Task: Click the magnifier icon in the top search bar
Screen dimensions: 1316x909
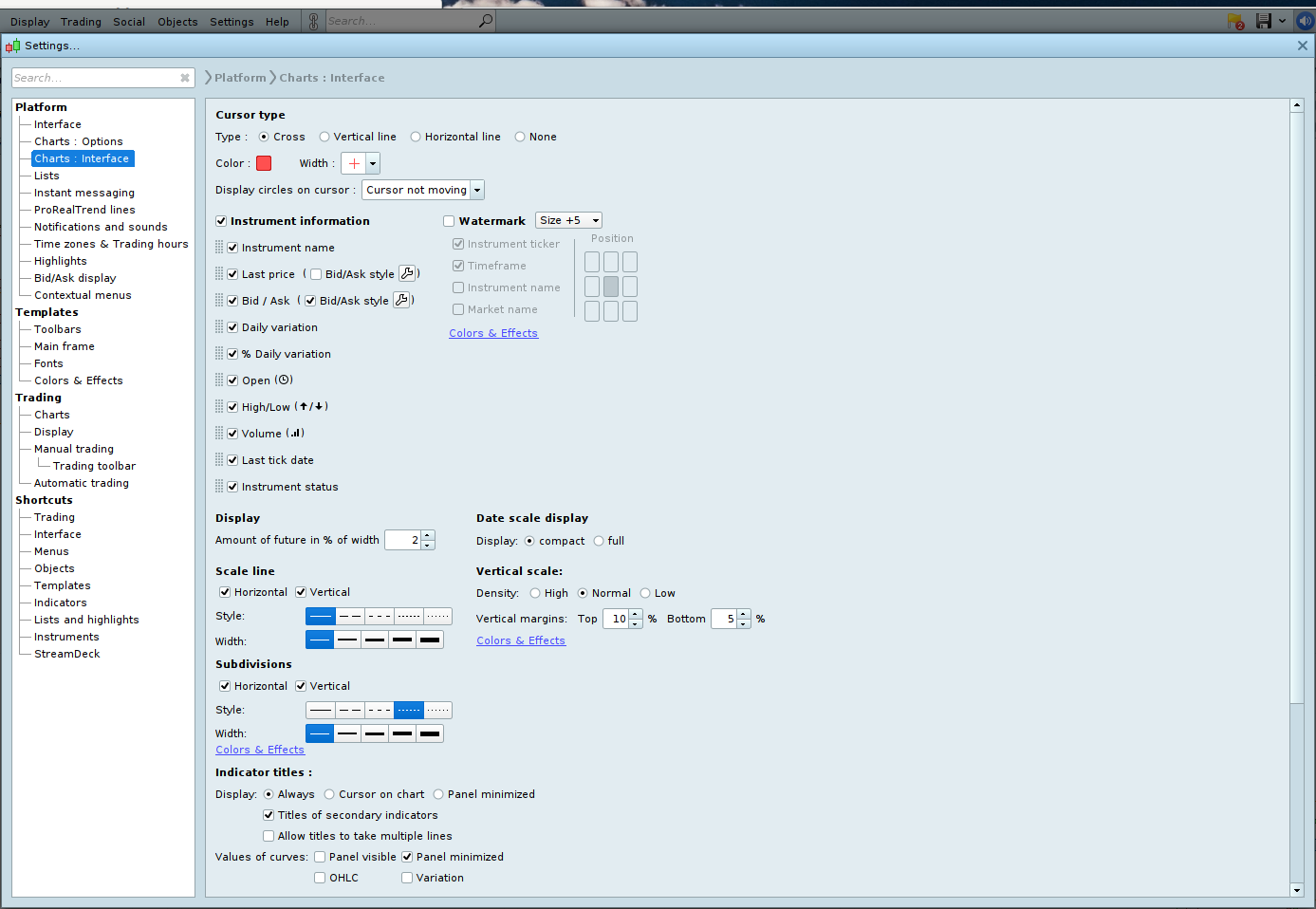Action: [x=486, y=21]
